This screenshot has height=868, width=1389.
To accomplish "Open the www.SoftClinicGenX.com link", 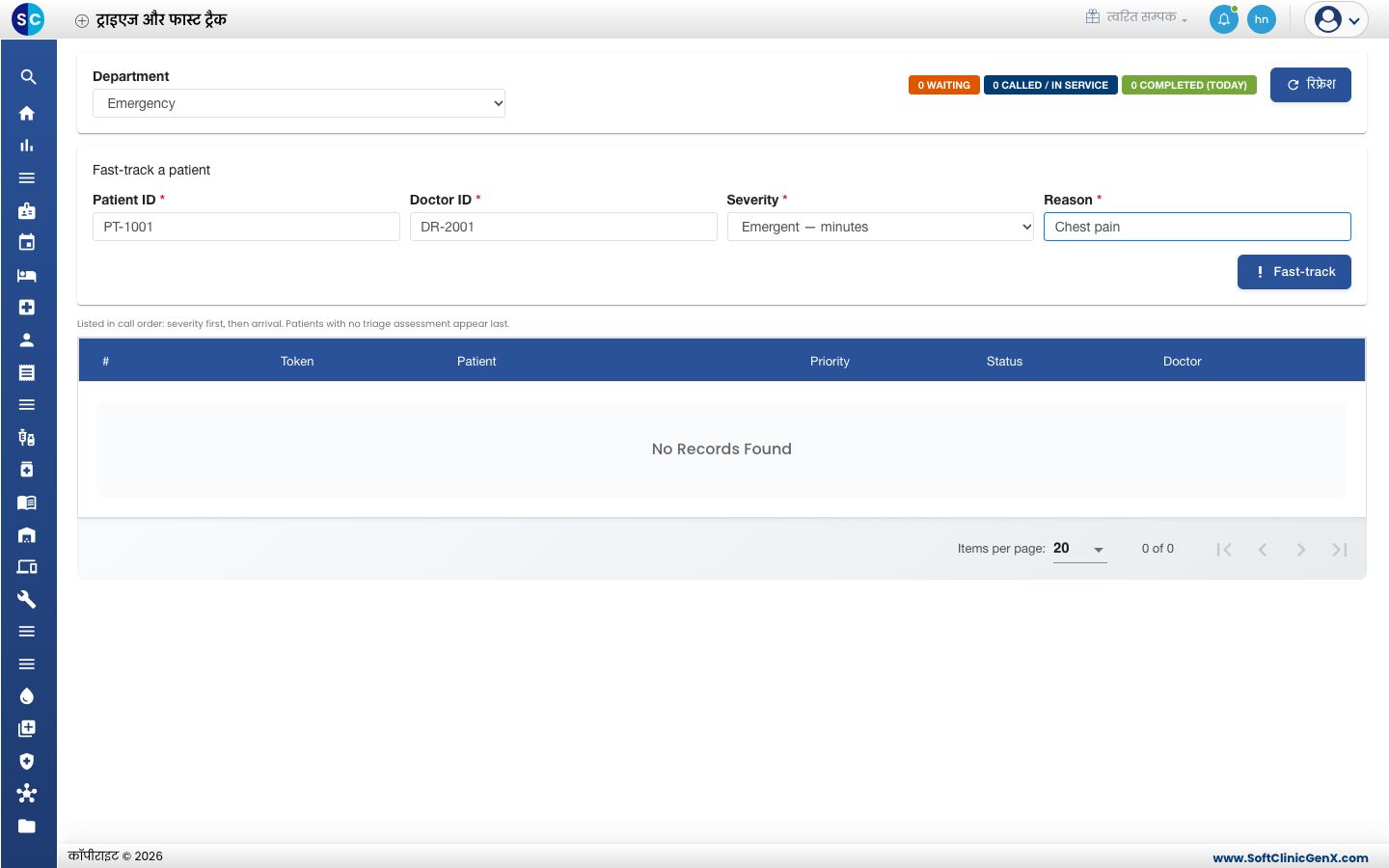I will pos(1291,857).
